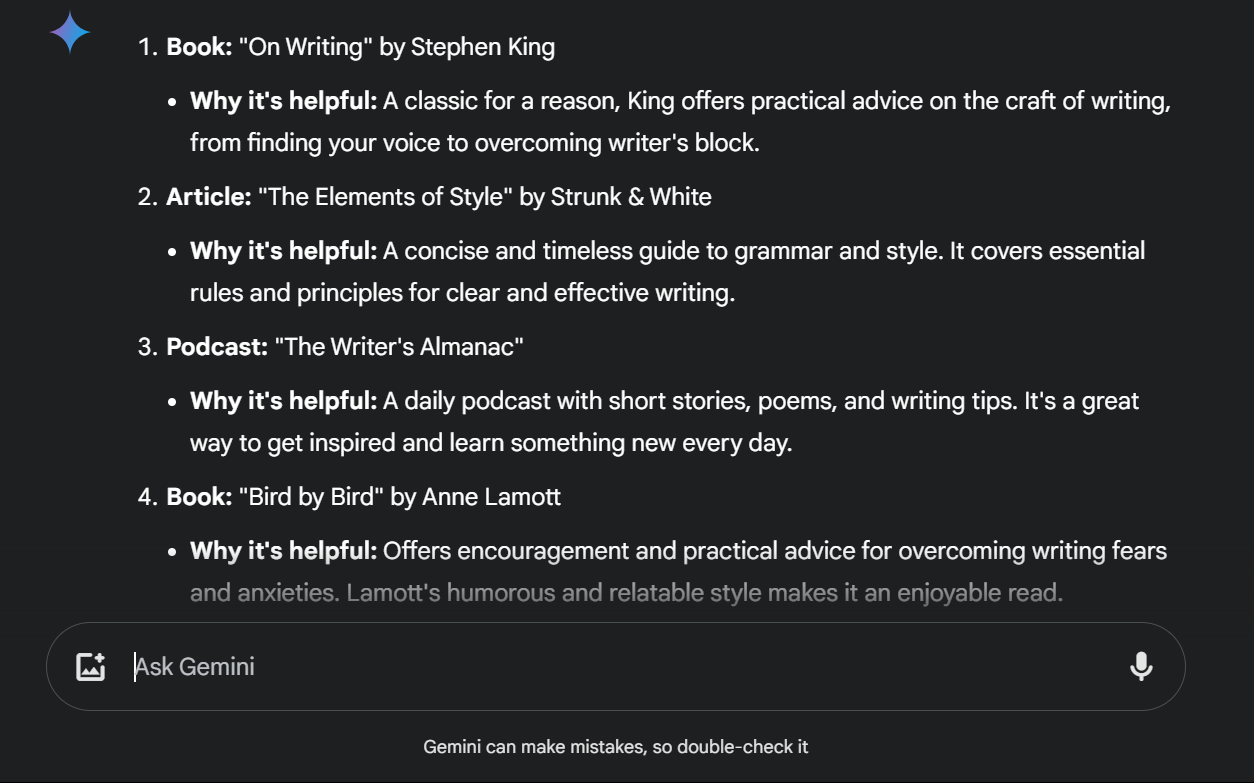Click "Why it's helpful" under Bird by Bird
Screen dimensions: 1254x783
283,551
